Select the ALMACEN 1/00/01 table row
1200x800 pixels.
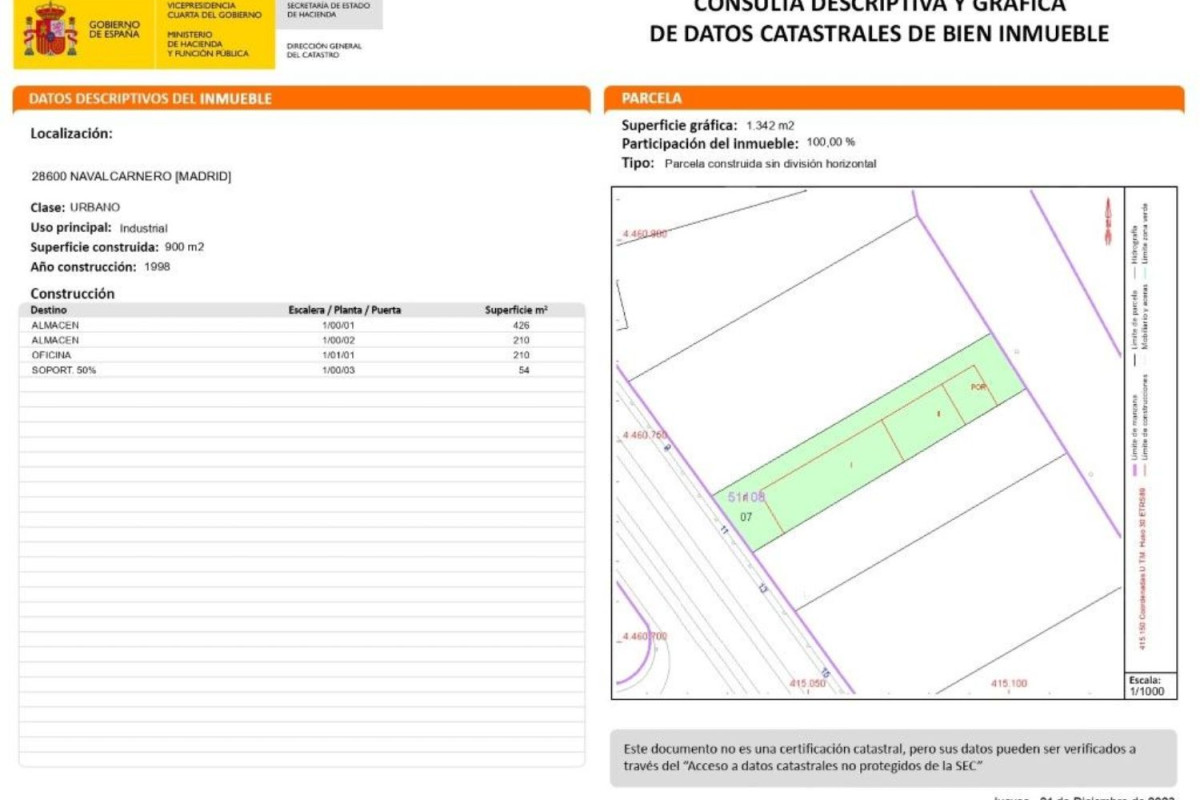(x=300, y=325)
